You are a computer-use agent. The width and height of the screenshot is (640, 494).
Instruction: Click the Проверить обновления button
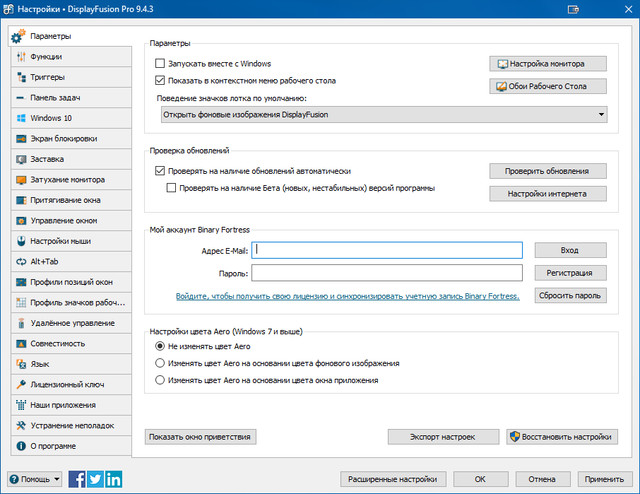(x=548, y=171)
